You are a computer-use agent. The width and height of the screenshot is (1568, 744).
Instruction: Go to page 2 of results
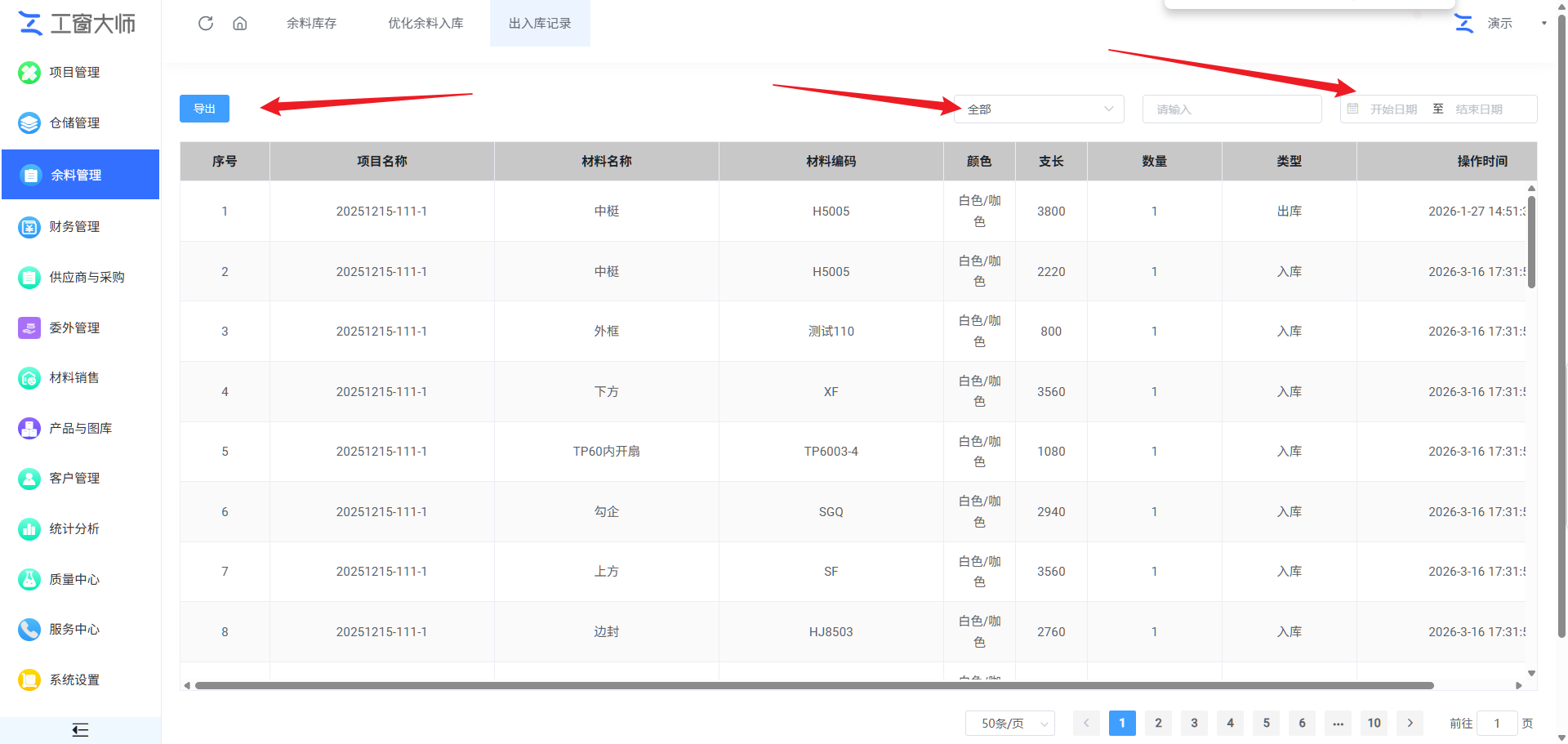(x=1158, y=723)
